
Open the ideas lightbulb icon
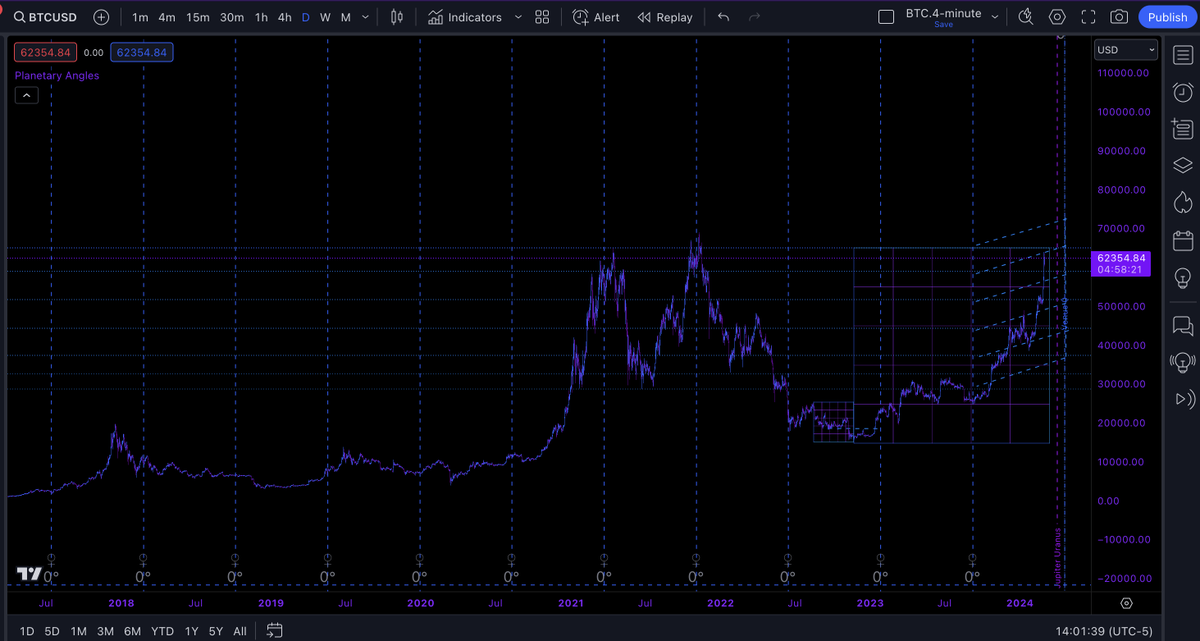tap(1183, 277)
